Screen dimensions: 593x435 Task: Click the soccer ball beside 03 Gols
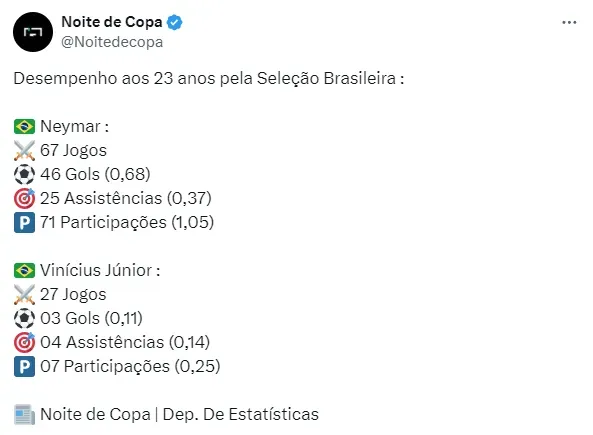tap(24, 318)
